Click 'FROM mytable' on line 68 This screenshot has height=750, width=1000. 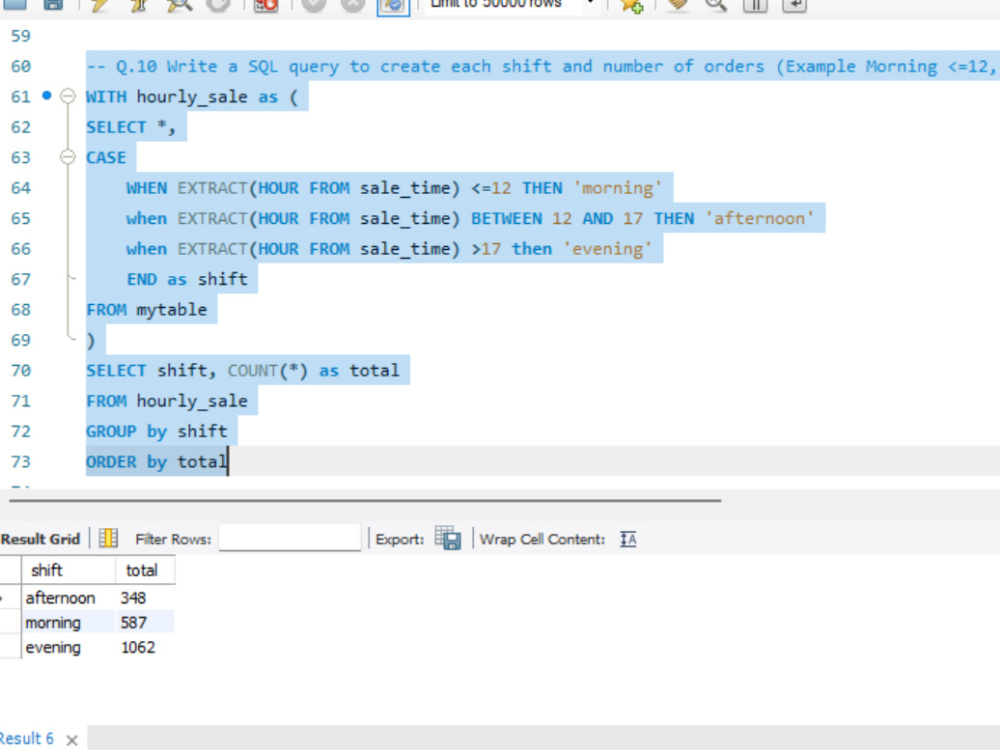click(x=147, y=310)
